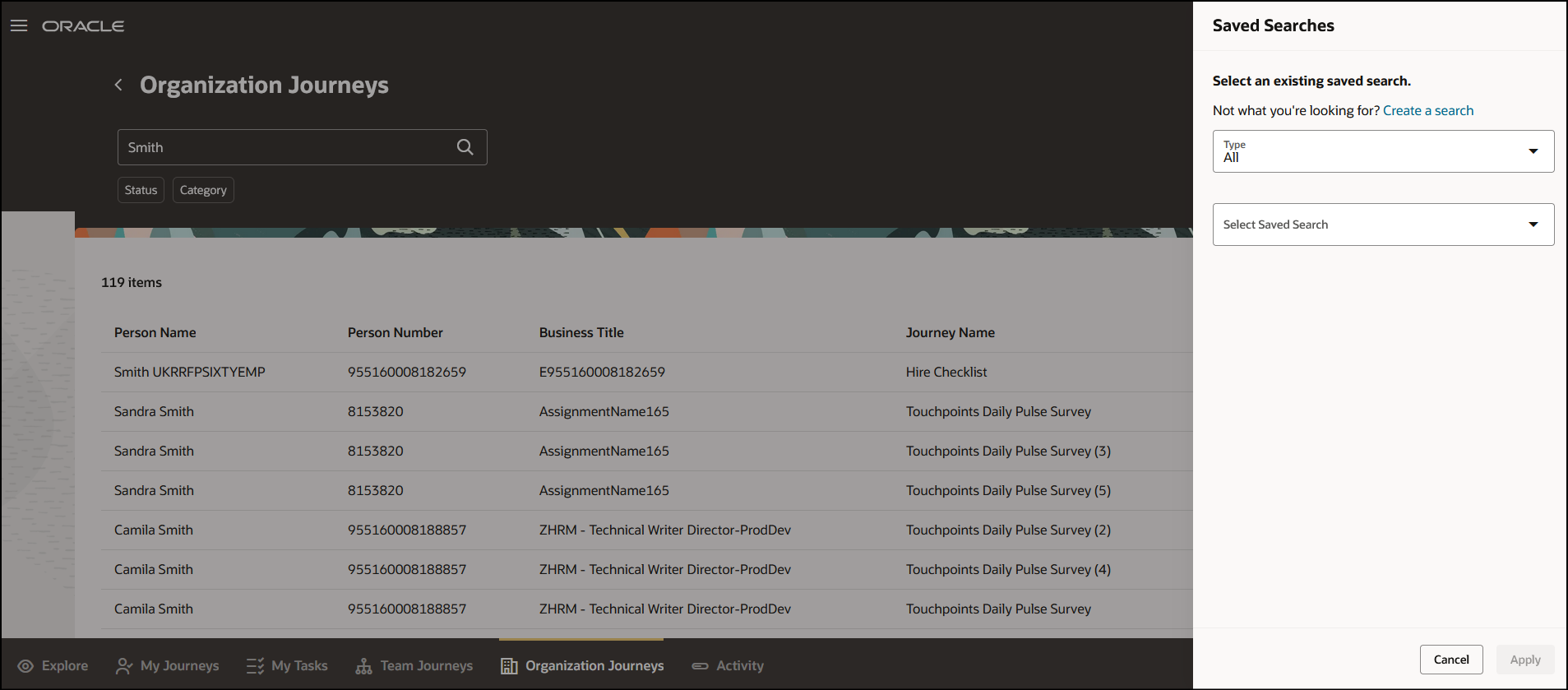Open the Type dropdown set to All
Viewport: 1568px width, 690px height.
click(1383, 151)
